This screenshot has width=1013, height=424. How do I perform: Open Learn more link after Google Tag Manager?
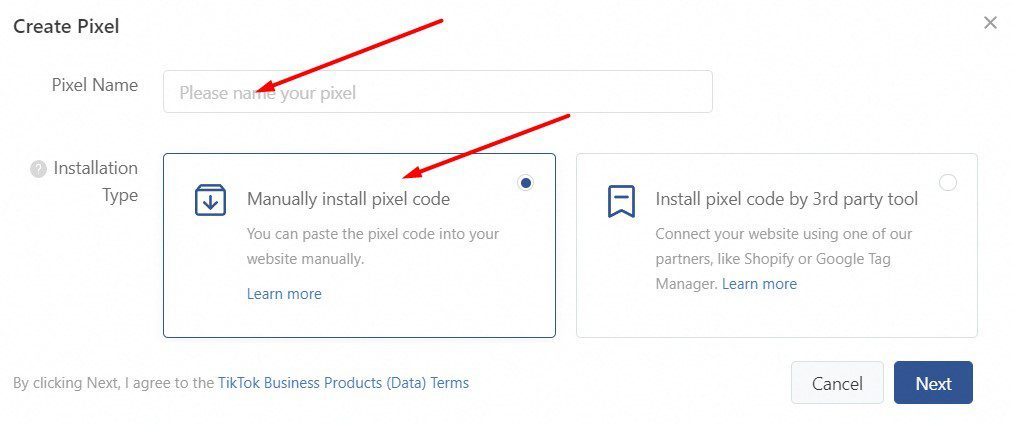(759, 284)
